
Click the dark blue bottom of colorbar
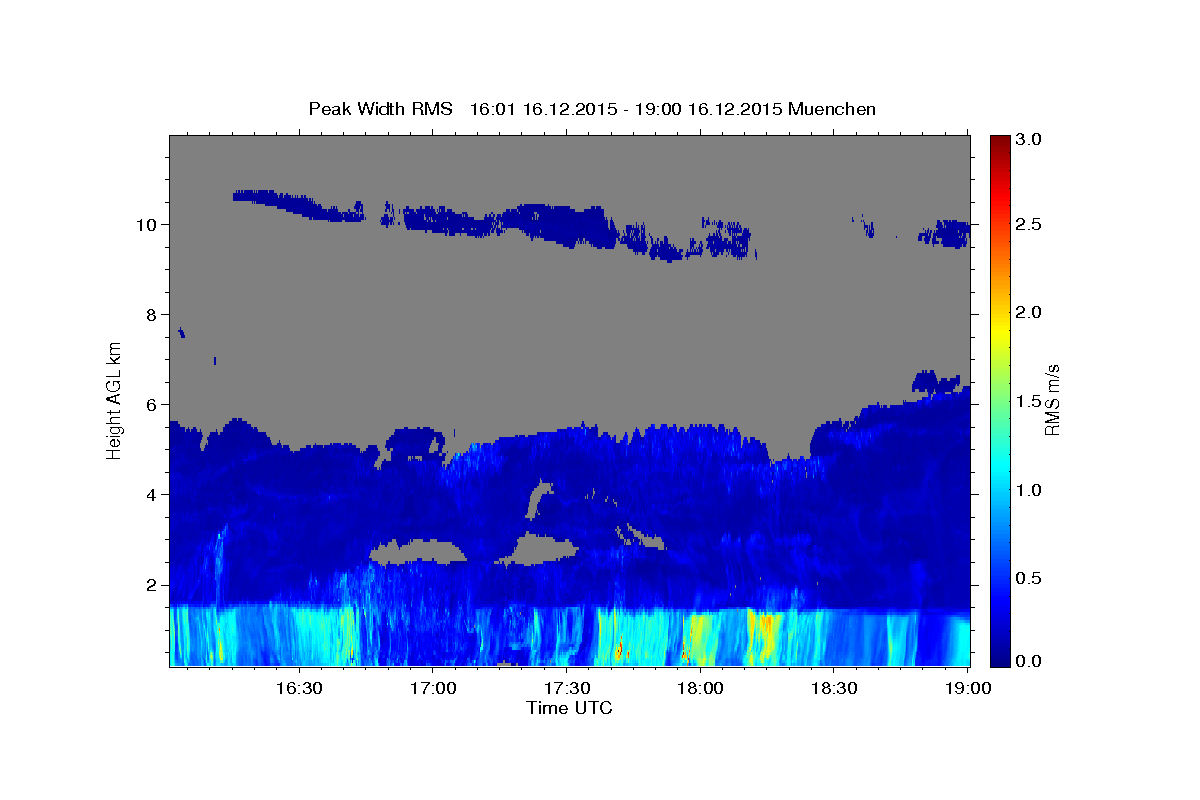click(x=999, y=659)
